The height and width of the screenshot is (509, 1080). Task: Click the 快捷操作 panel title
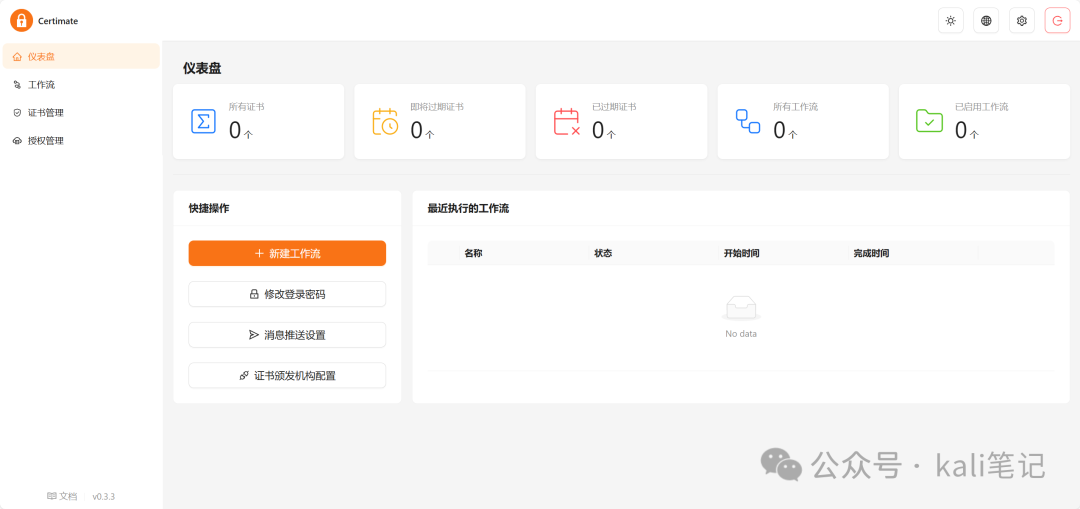pyautogui.click(x=209, y=209)
